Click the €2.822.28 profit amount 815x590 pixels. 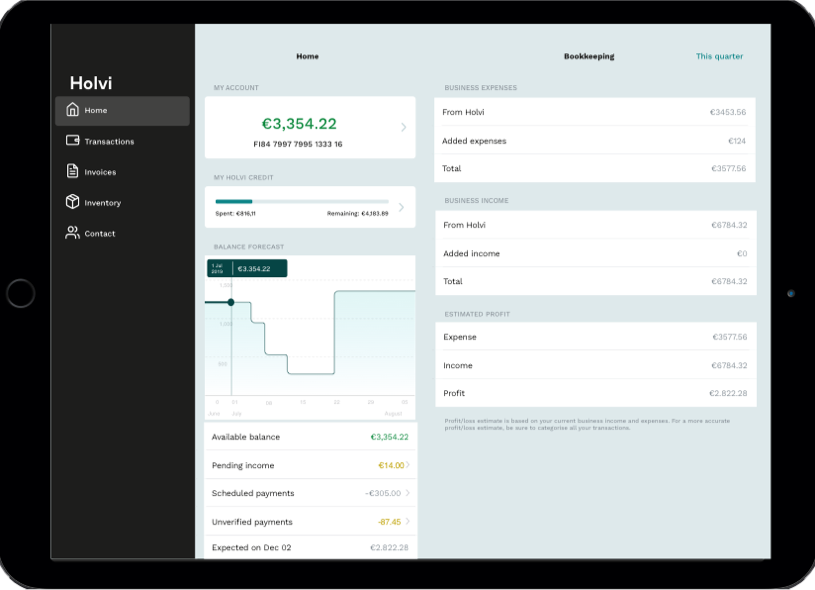point(728,393)
